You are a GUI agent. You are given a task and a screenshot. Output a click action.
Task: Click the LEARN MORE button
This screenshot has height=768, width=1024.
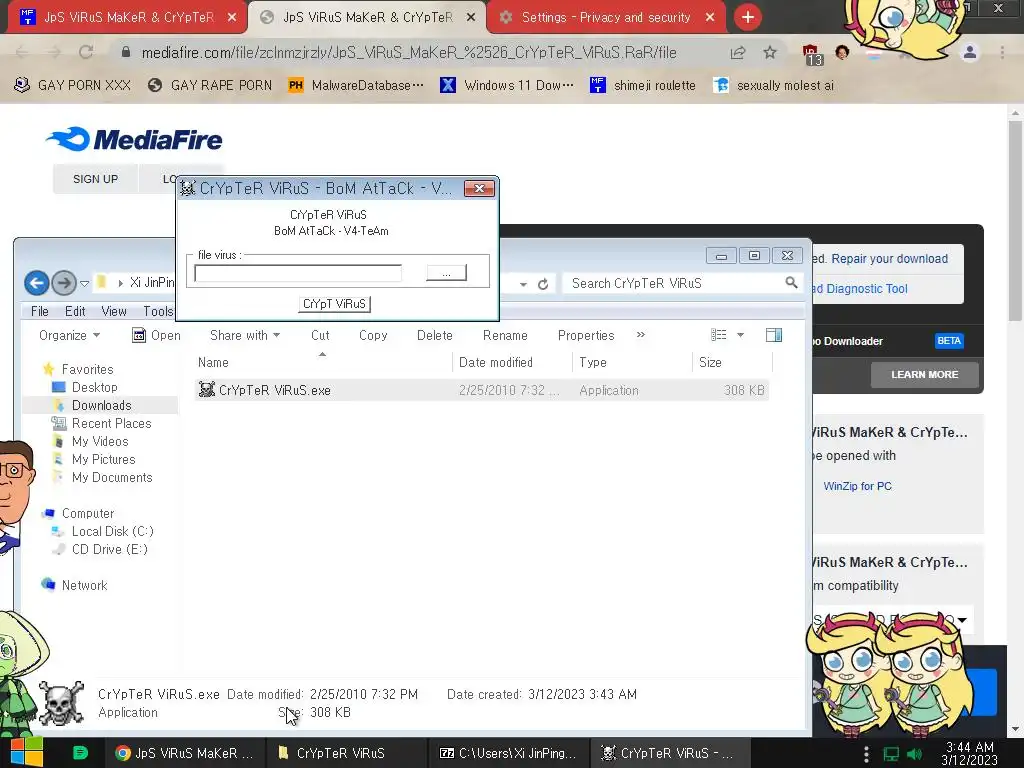[924, 374]
